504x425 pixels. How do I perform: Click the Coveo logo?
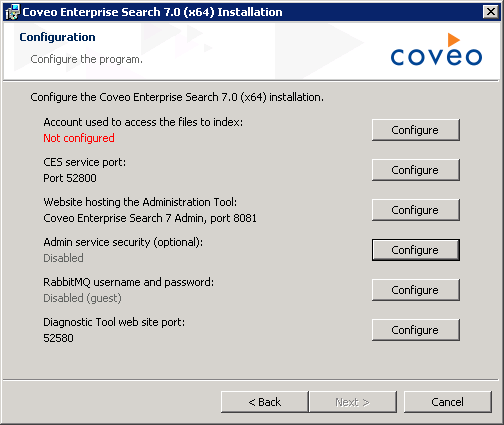coord(436,50)
